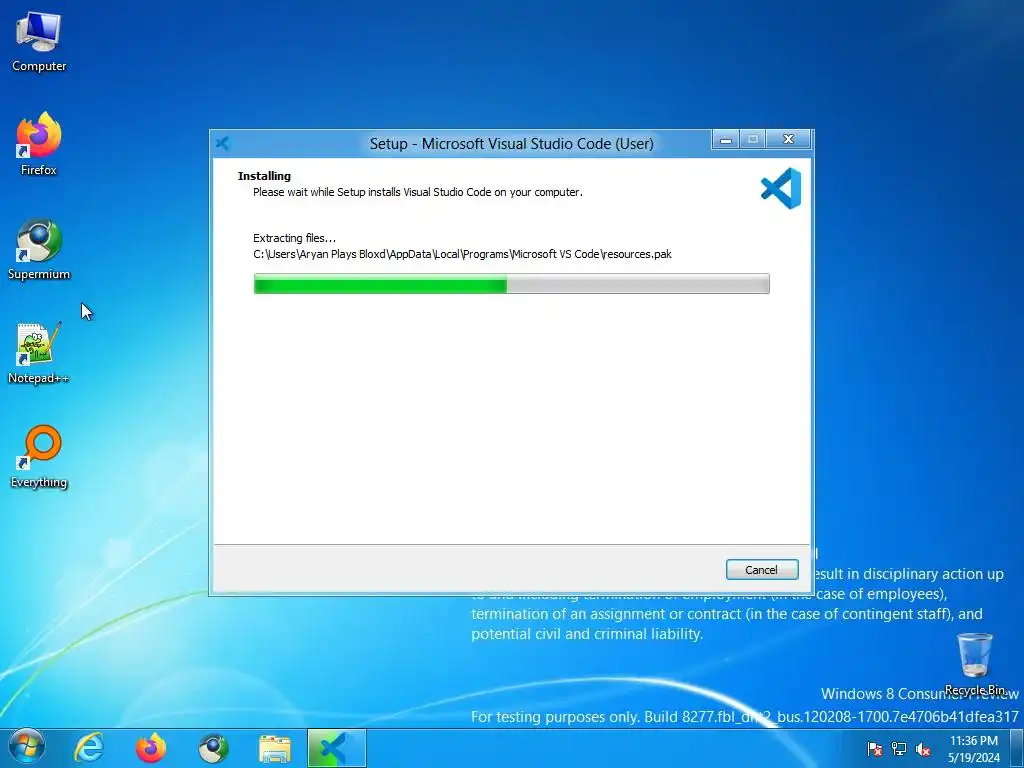Select the Firefox desktop shortcut
The height and width of the screenshot is (768, 1024).
pyautogui.click(x=39, y=144)
